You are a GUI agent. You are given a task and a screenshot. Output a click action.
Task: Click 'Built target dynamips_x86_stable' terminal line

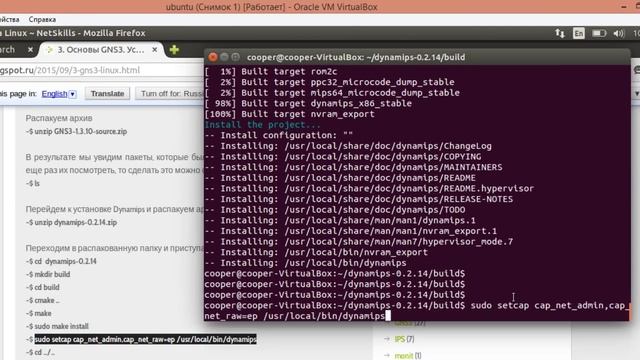[308, 103]
